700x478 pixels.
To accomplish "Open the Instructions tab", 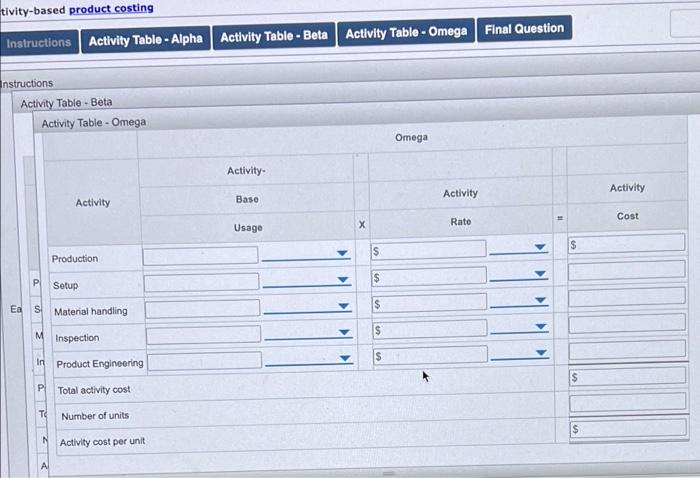I will point(39,43).
